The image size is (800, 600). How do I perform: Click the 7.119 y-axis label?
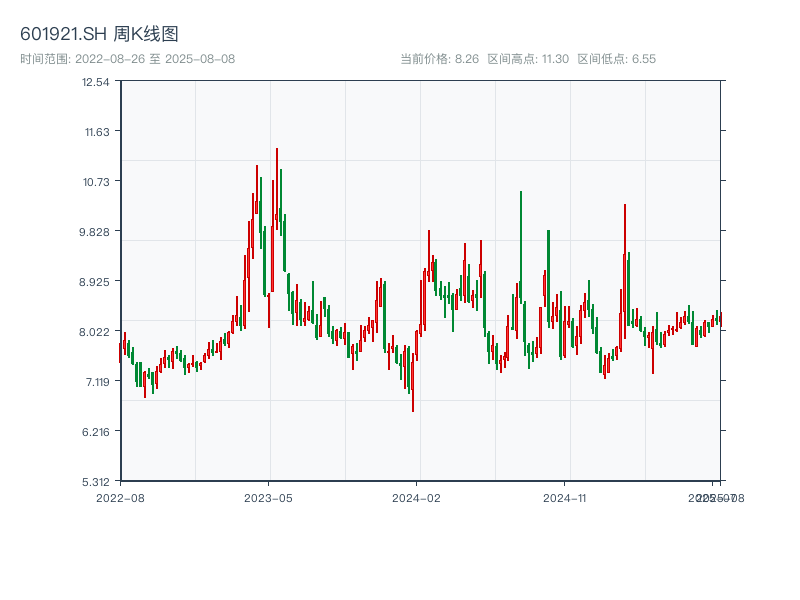pyautogui.click(x=96, y=382)
